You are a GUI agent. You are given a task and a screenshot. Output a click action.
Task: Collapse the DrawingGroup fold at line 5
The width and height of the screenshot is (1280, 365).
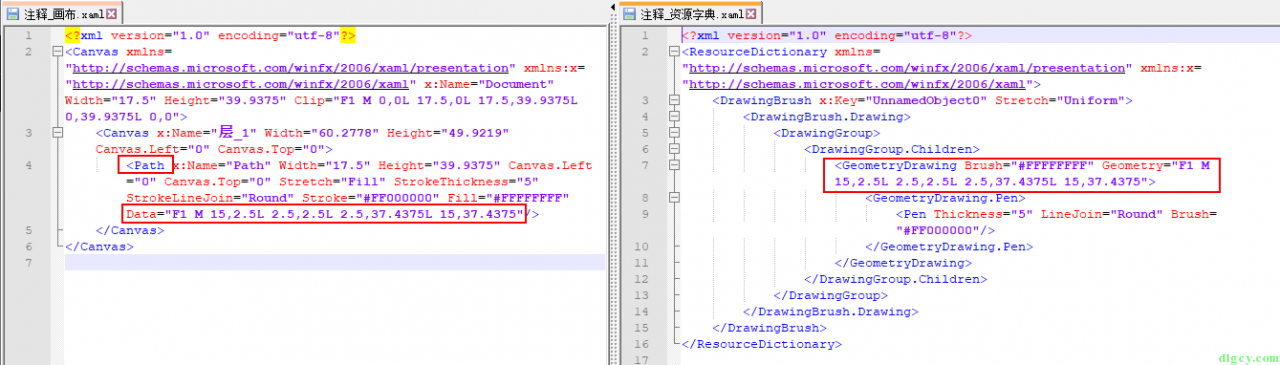tap(673, 132)
